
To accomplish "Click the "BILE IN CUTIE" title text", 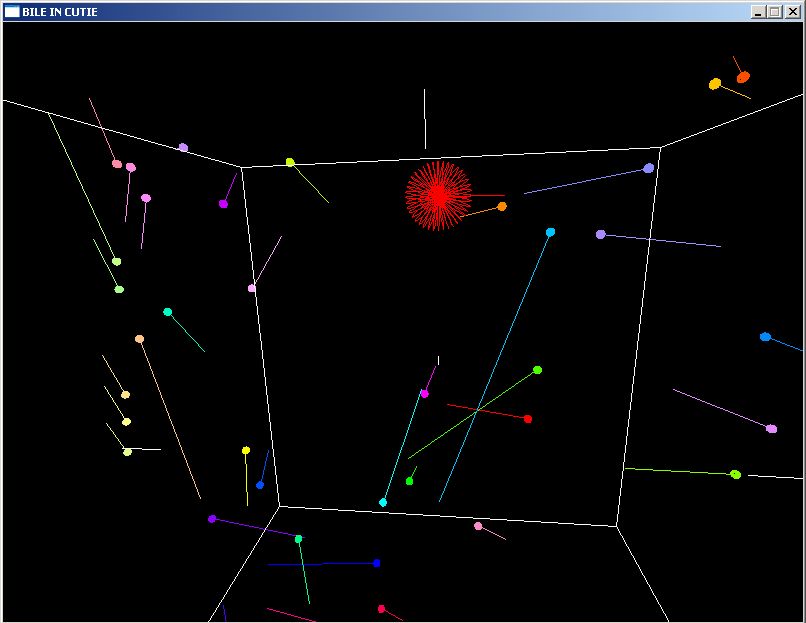I will click(x=60, y=12).
